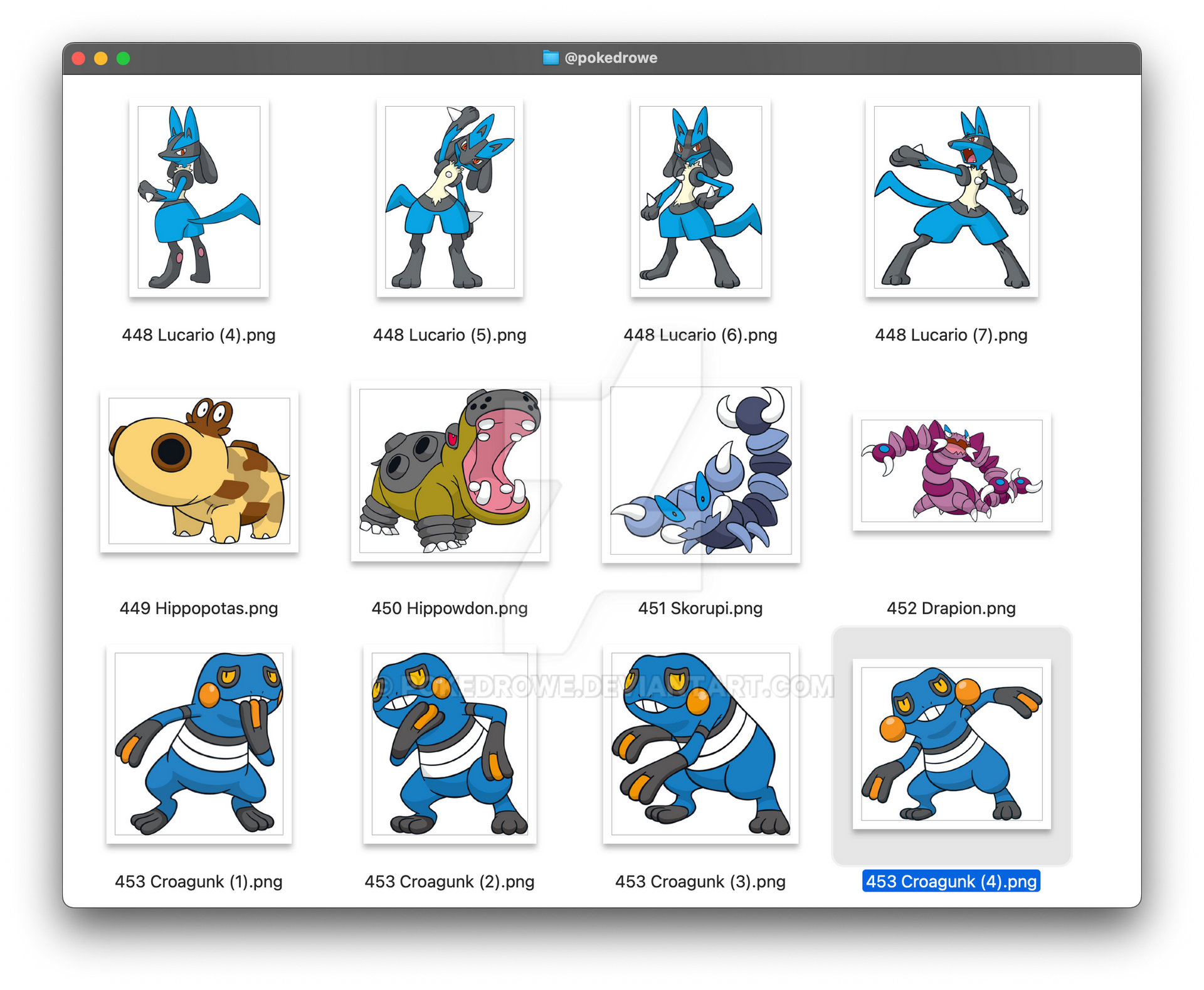Screen dimensions: 1204x990
Task: Click the file name '453 Croagunk (1).png'
Action: pyautogui.click(x=199, y=881)
